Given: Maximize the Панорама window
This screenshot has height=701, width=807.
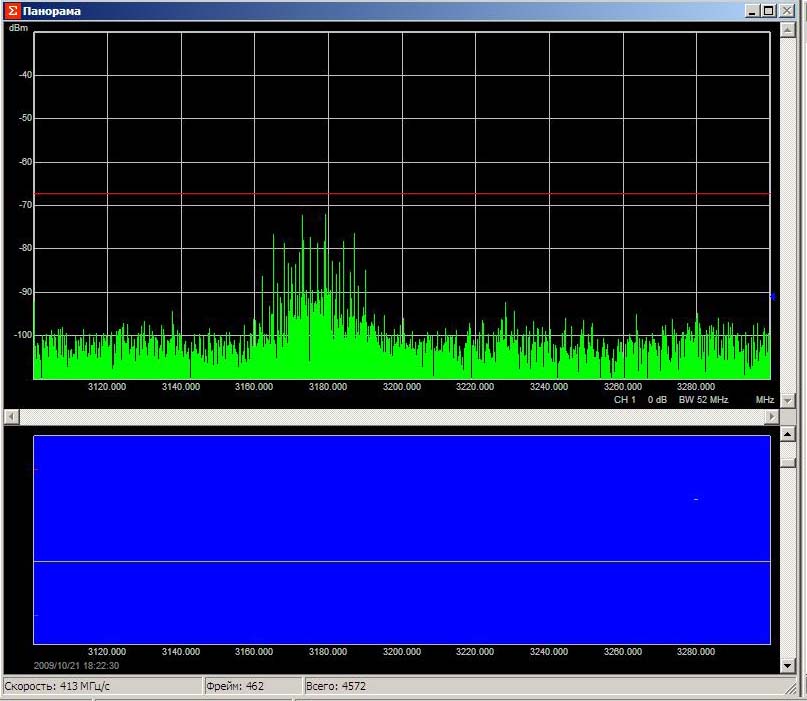Looking at the screenshot, I should point(768,11).
